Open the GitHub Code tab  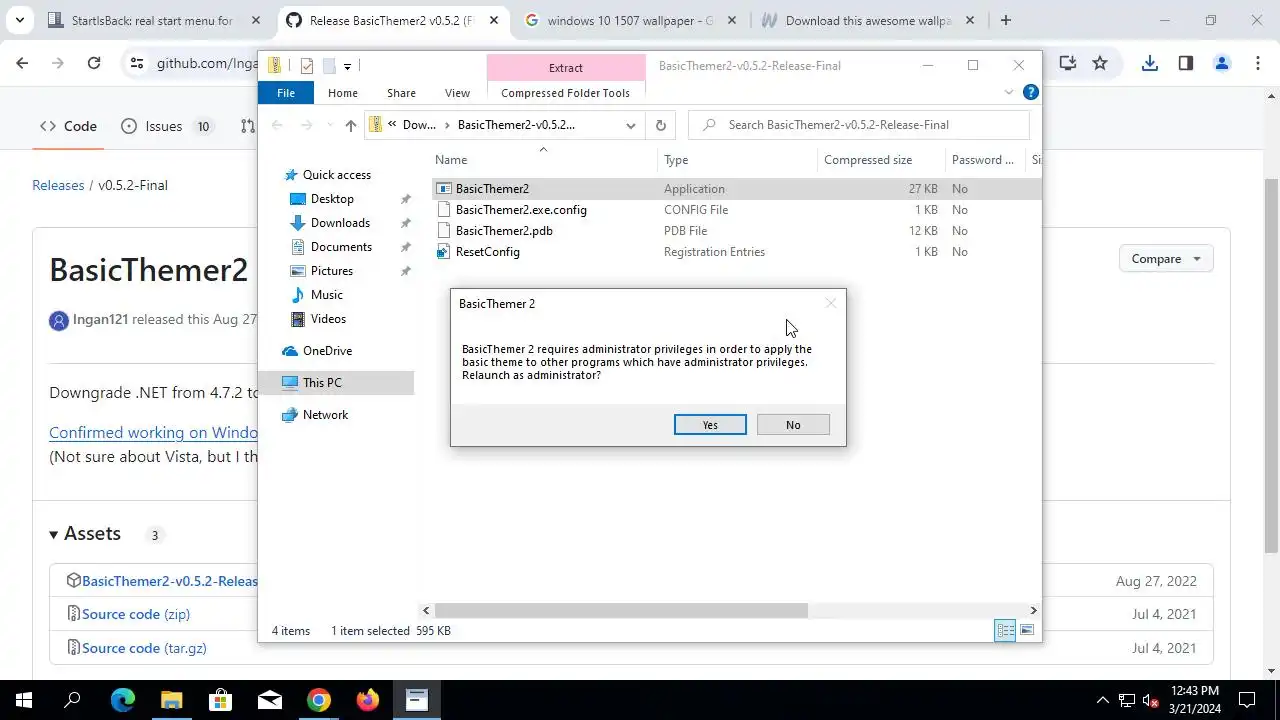click(x=68, y=126)
